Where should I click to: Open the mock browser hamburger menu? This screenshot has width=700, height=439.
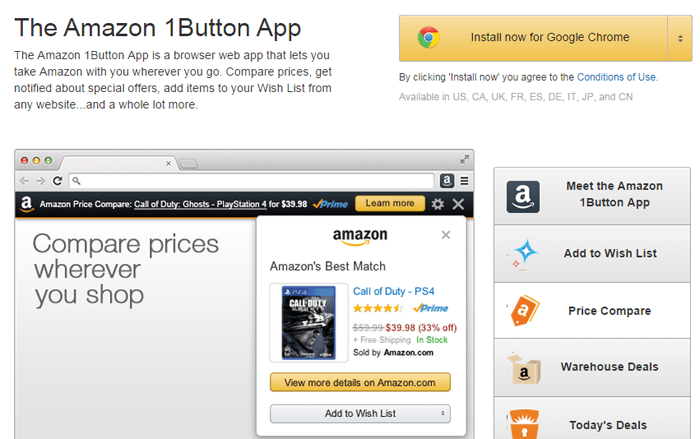click(465, 181)
